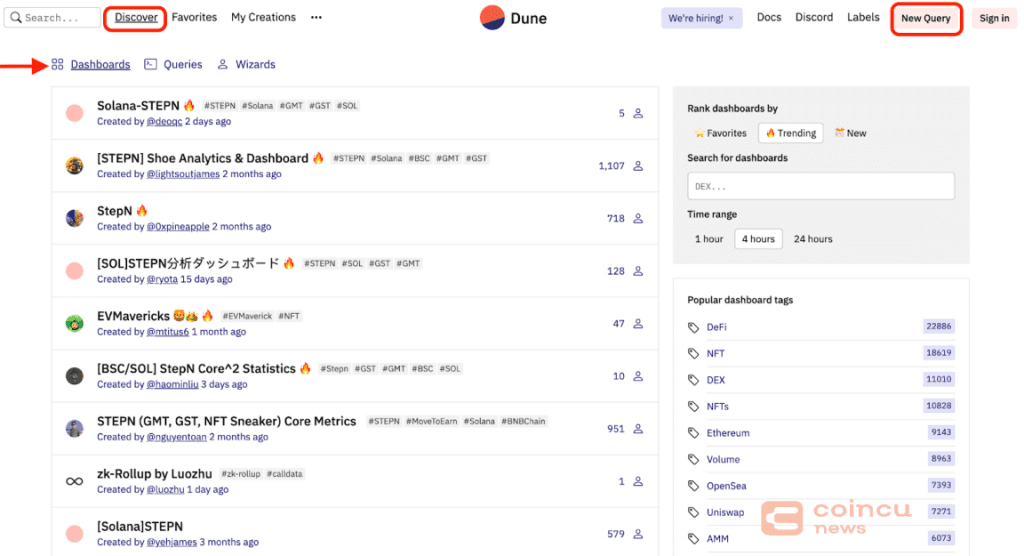Click the StepN Core^2 Statistics avatar
The height and width of the screenshot is (556, 1024).
74,376
